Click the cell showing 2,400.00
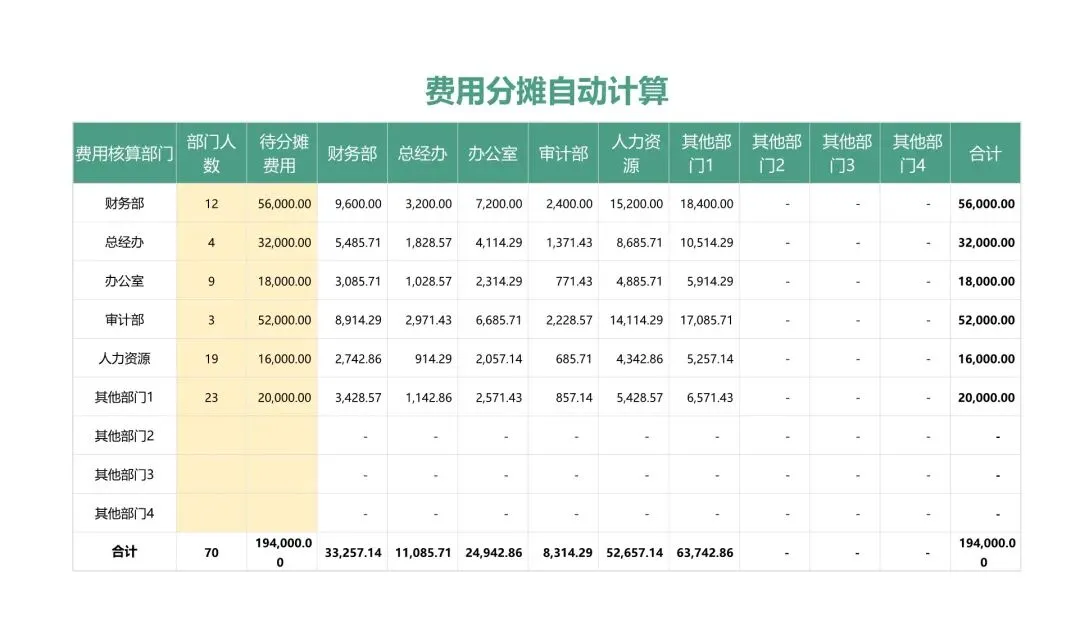This screenshot has width=1080, height=634. (563, 203)
